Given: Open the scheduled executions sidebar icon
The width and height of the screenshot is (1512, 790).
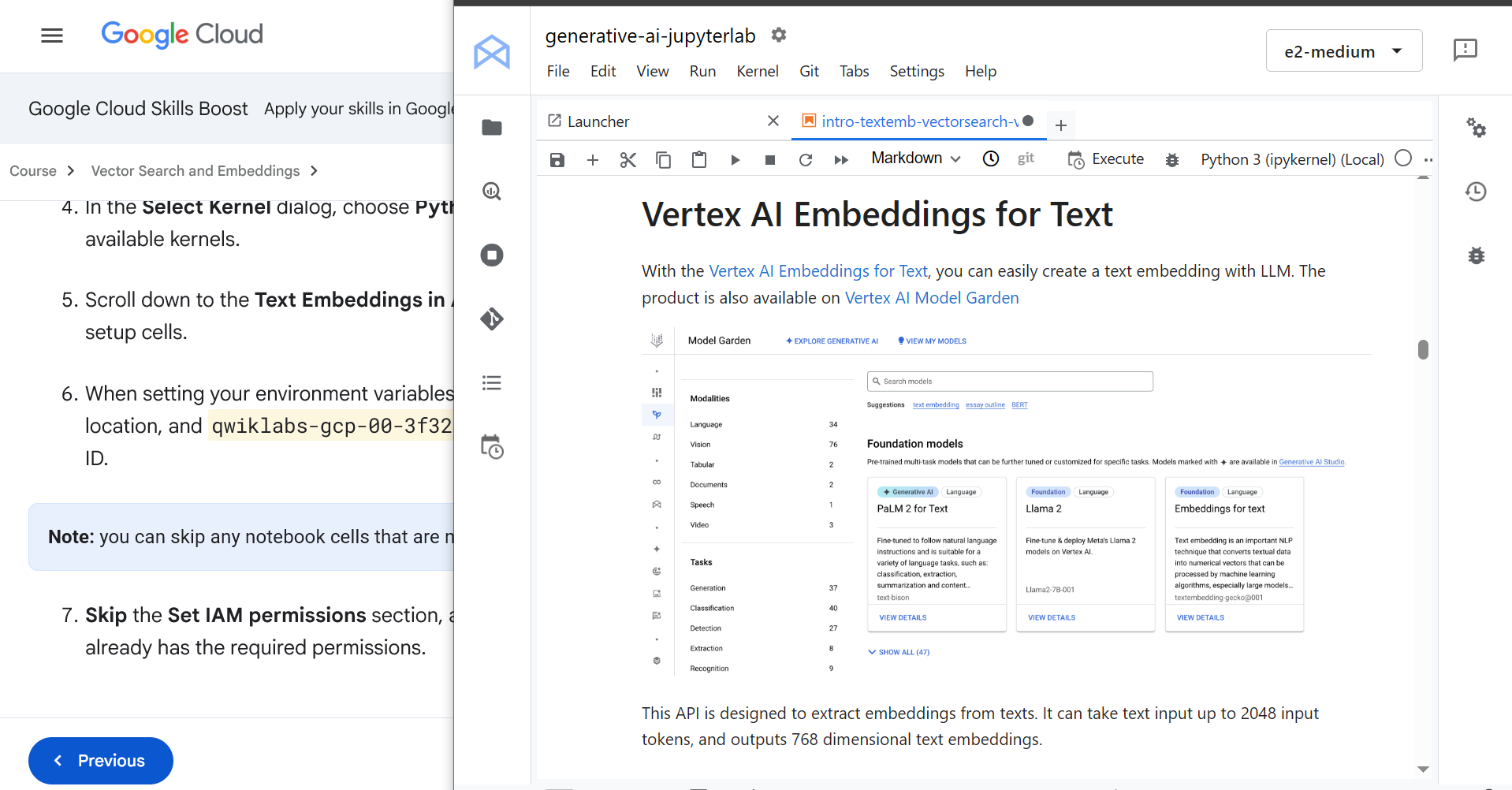Looking at the screenshot, I should click(492, 446).
